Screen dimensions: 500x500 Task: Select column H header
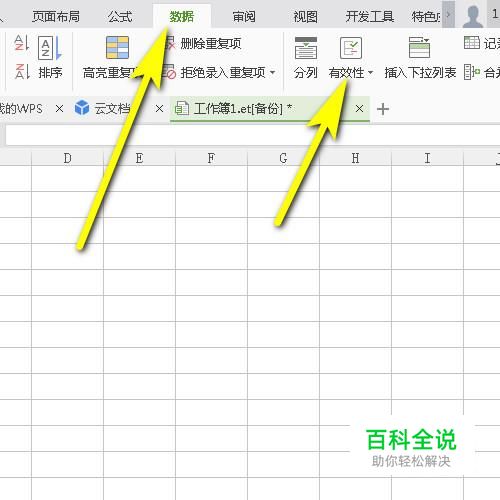click(355, 158)
